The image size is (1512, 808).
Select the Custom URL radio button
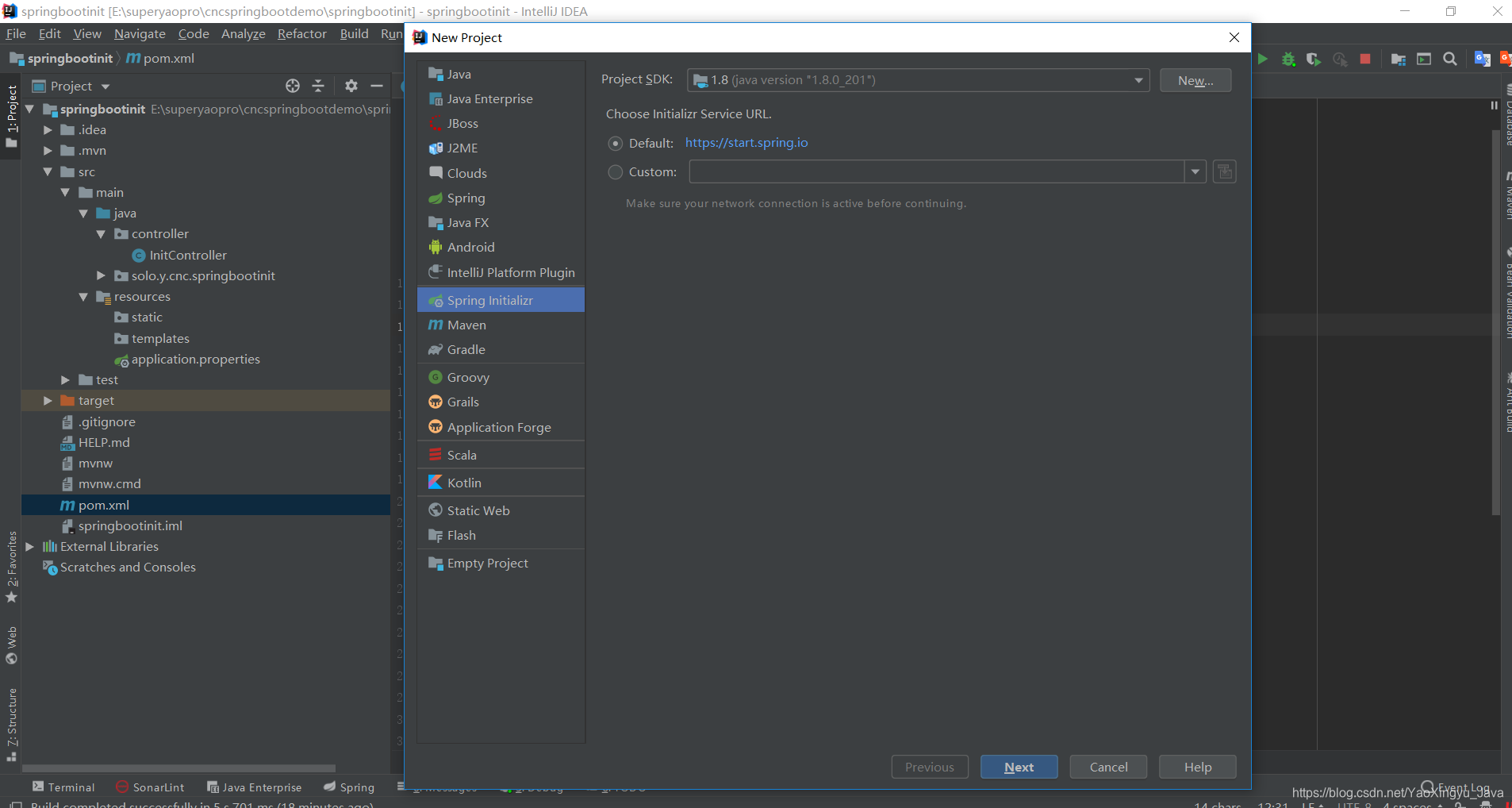click(615, 172)
